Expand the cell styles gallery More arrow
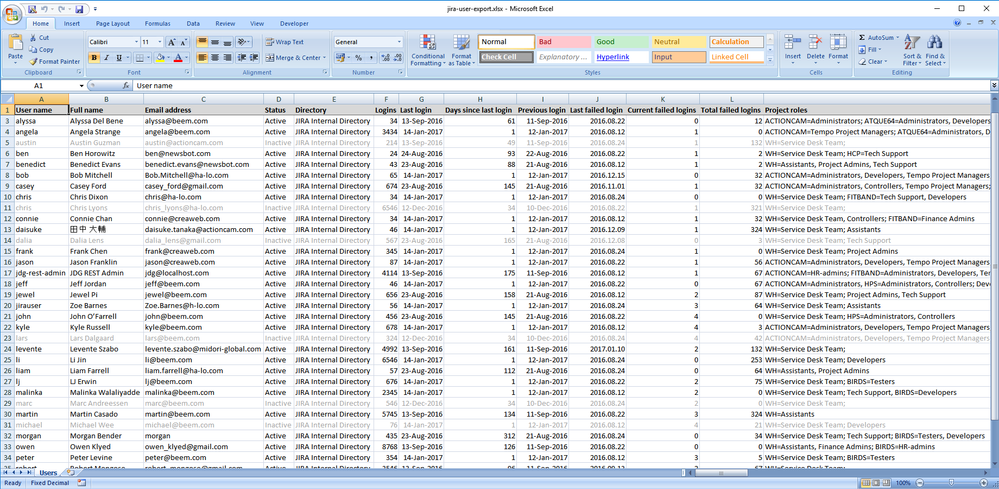Screen dimensions: 999x489 770,60
